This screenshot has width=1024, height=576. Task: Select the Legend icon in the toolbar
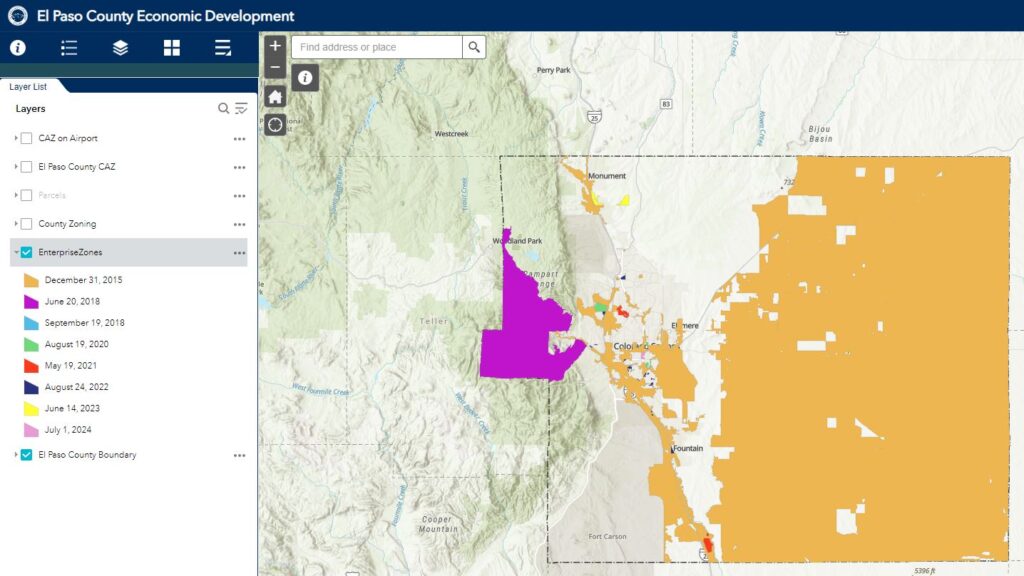pyautogui.click(x=68, y=47)
